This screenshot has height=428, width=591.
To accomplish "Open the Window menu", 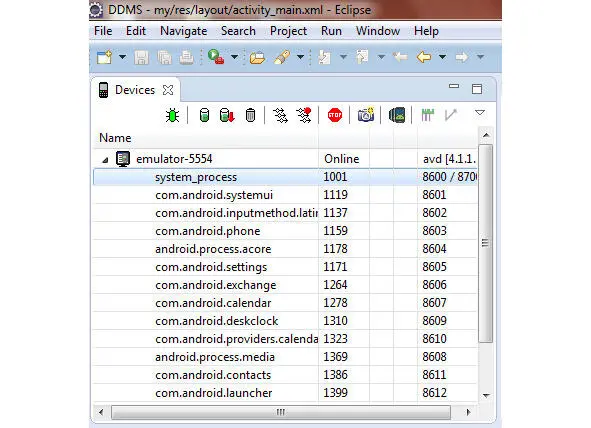I will [378, 31].
